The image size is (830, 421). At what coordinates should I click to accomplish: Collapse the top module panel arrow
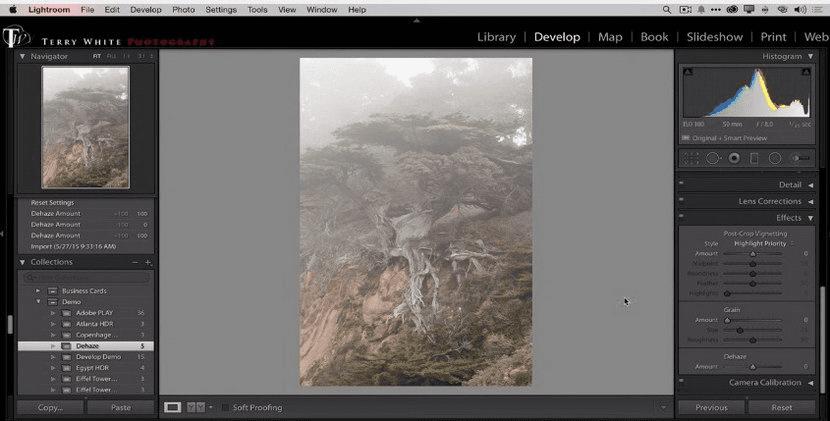point(417,21)
